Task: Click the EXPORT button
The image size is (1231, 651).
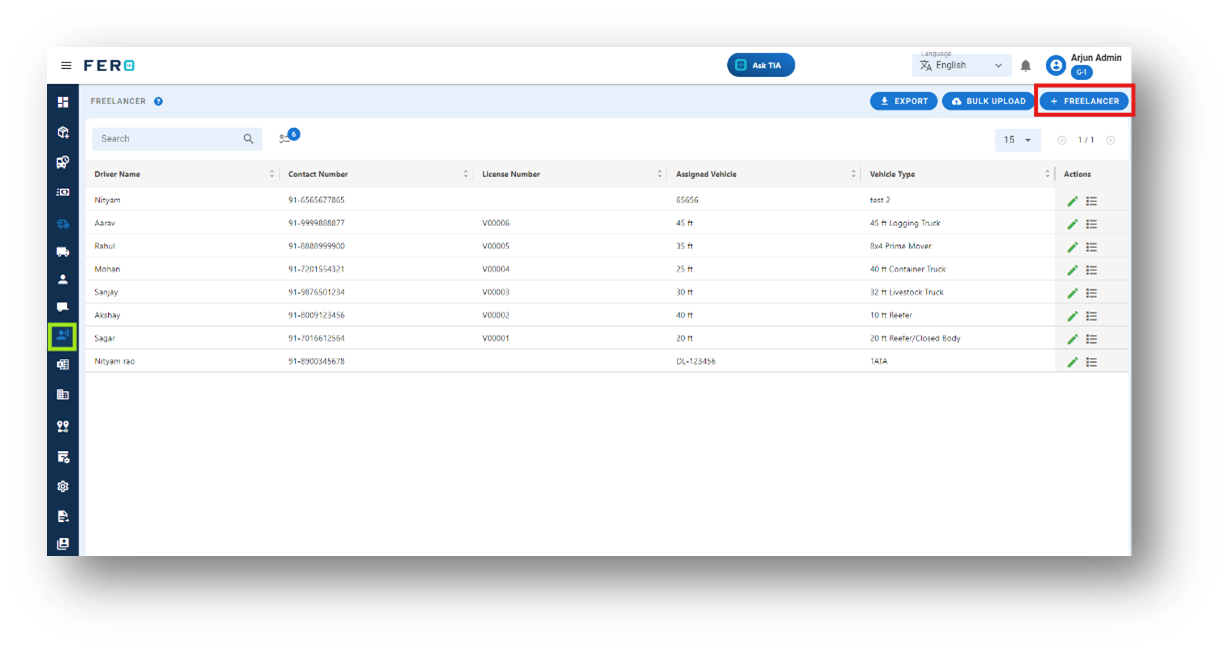Action: click(904, 101)
